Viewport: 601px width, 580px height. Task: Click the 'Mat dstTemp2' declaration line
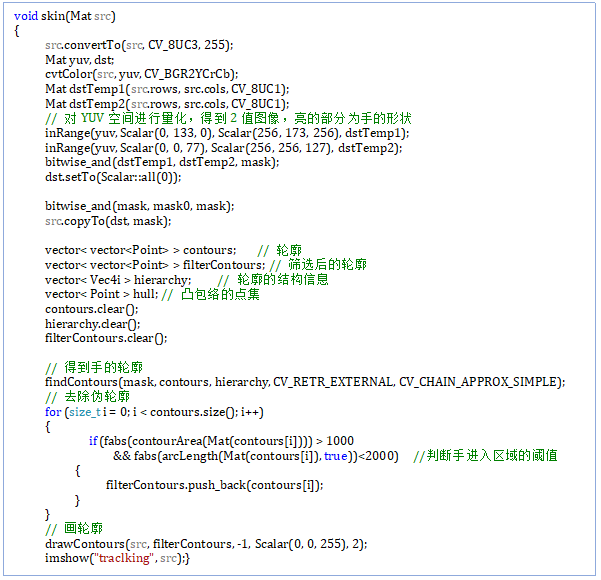167,104
